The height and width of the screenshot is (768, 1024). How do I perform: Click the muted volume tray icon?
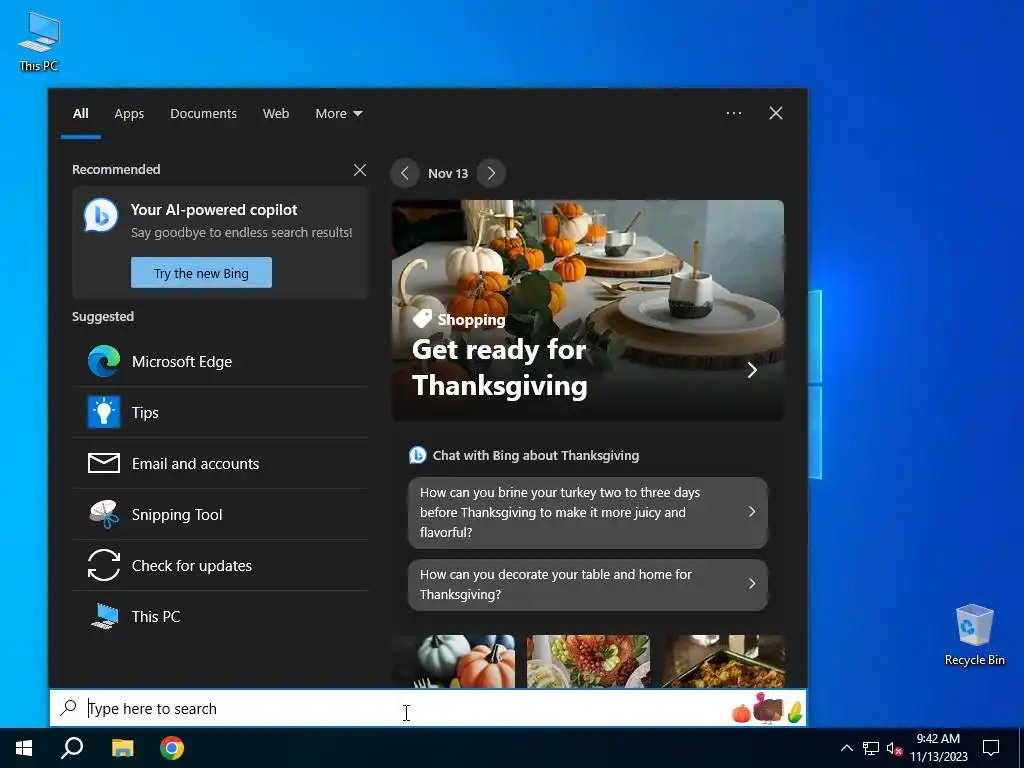pyautogui.click(x=894, y=748)
